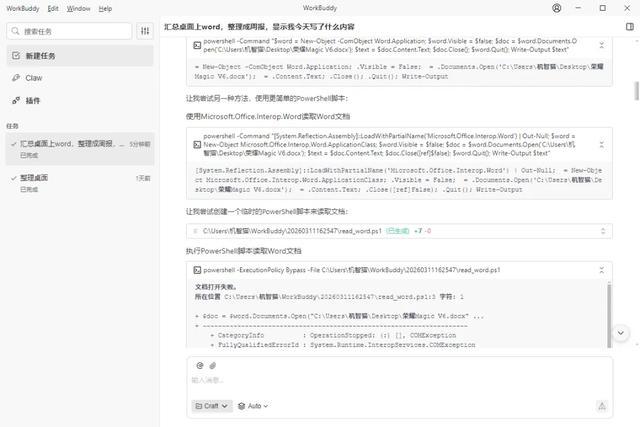The image size is (640, 427).
Task: Toggle the right side panel icon
Action: [x=630, y=27]
